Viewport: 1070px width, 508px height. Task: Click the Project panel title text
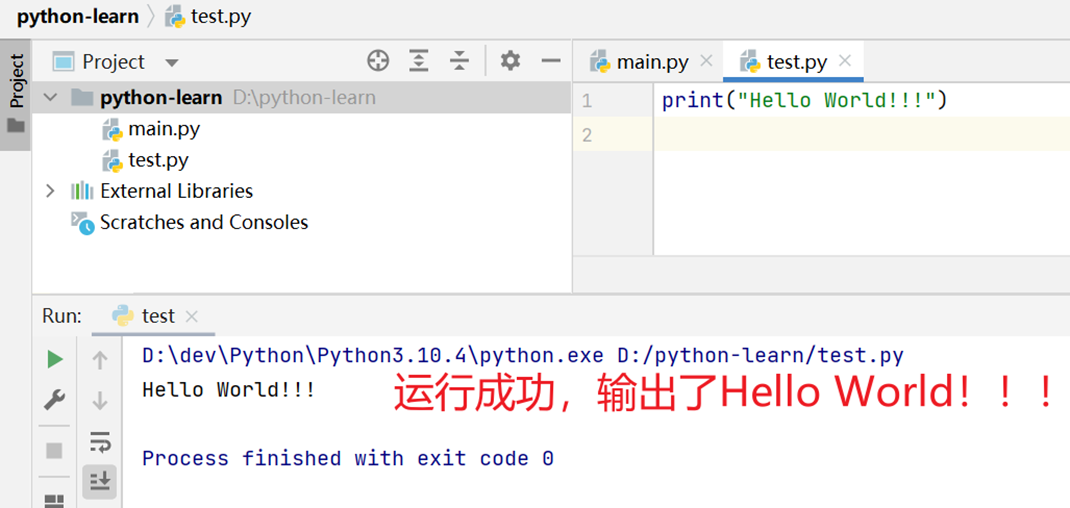[113, 62]
